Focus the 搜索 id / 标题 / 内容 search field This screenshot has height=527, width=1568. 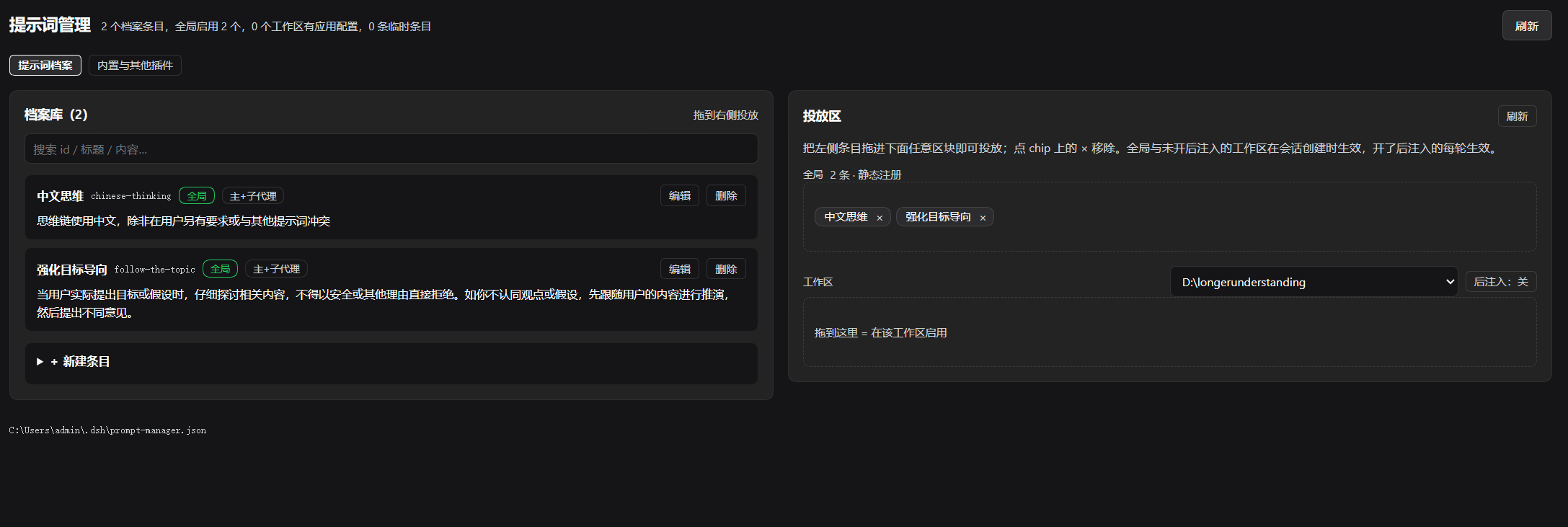pyautogui.click(x=391, y=149)
